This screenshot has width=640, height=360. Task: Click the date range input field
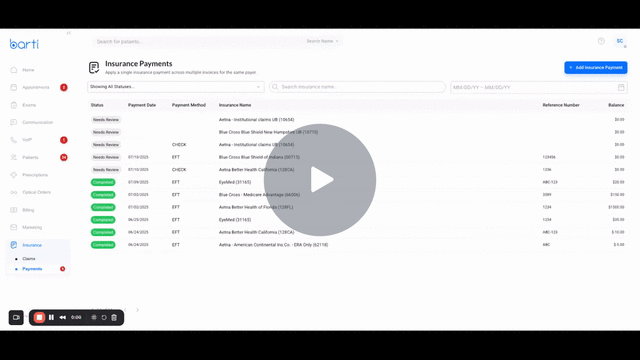(x=539, y=87)
